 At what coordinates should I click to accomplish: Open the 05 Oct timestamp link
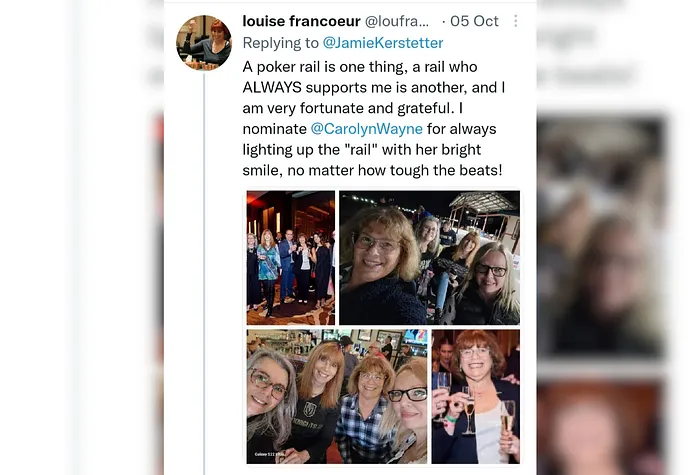tap(474, 21)
